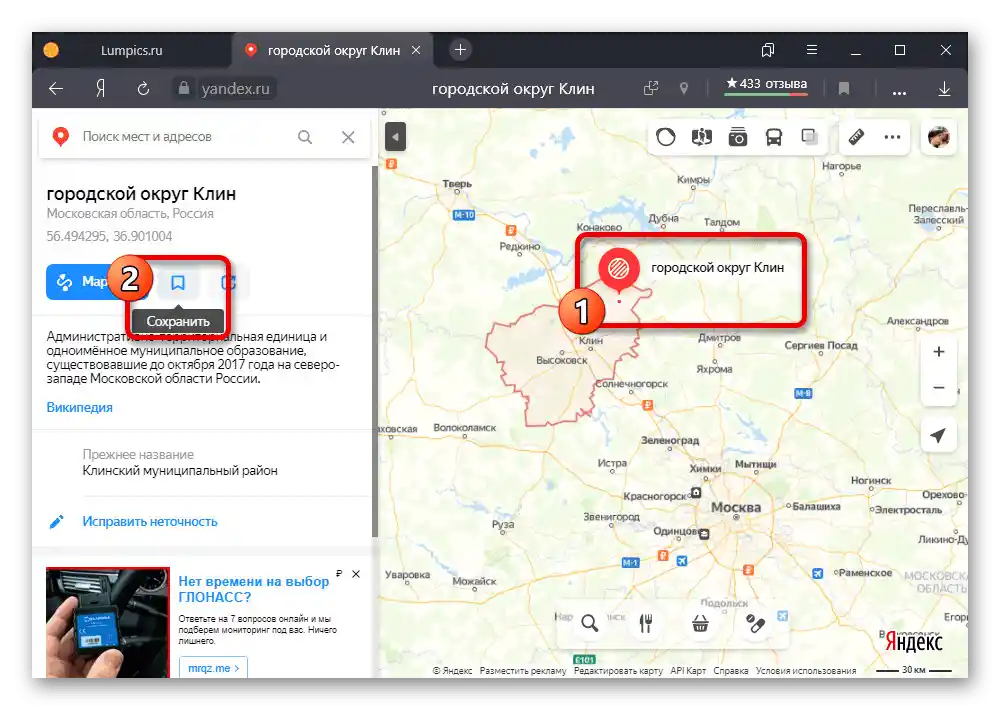Open the 433 отзыва site reviews
This screenshot has height=710, width=1000.
click(x=766, y=85)
